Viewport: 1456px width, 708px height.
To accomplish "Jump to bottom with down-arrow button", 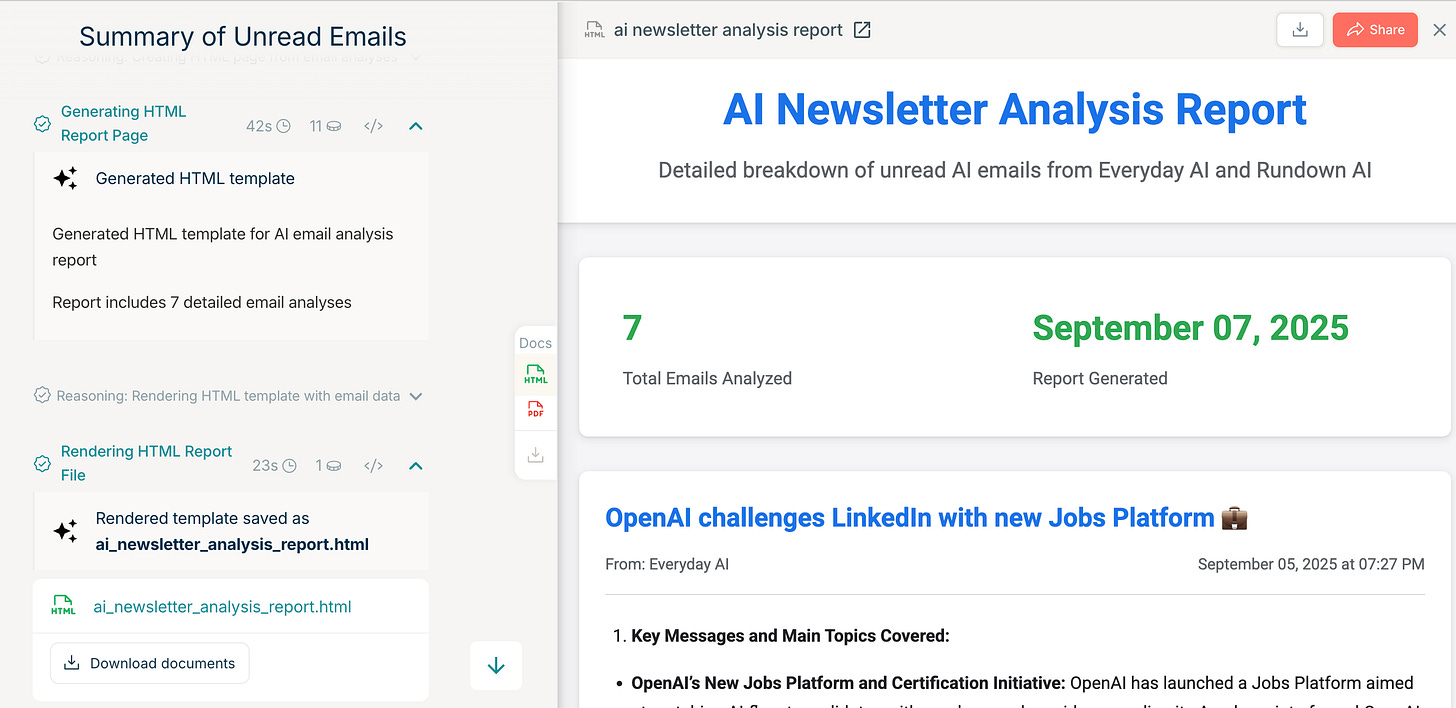I will pos(496,666).
